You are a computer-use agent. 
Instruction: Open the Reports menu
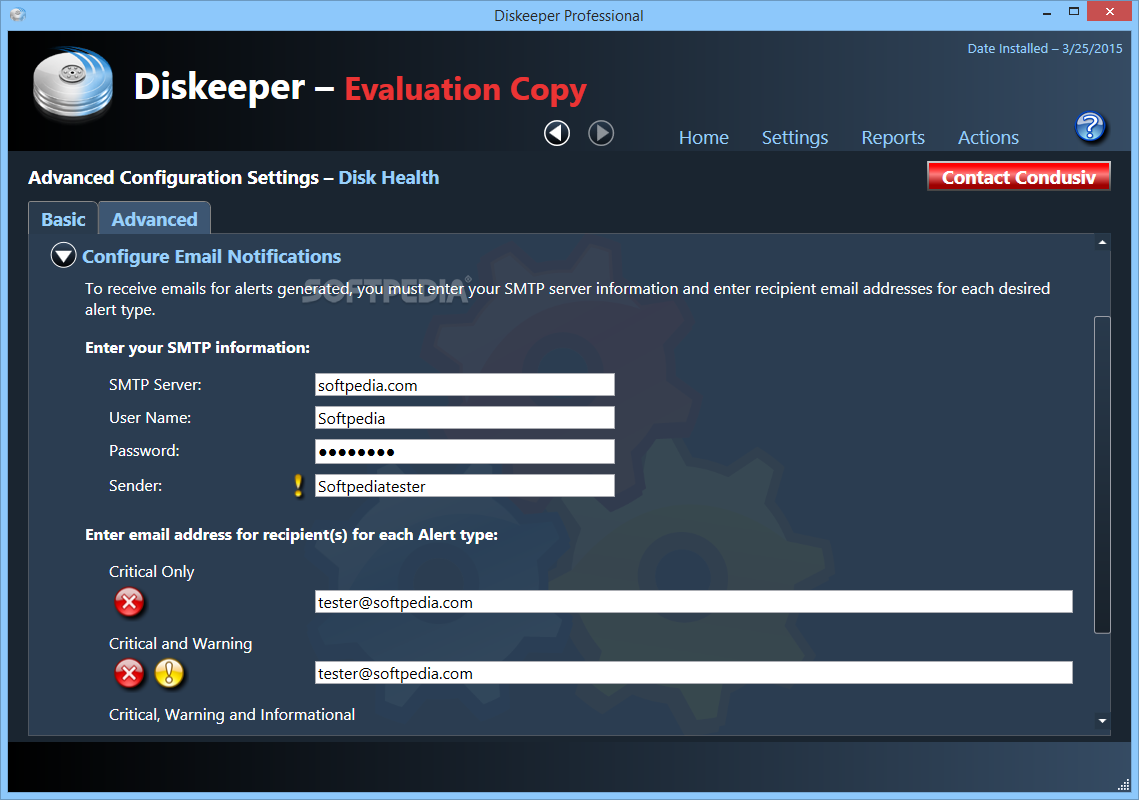point(893,137)
